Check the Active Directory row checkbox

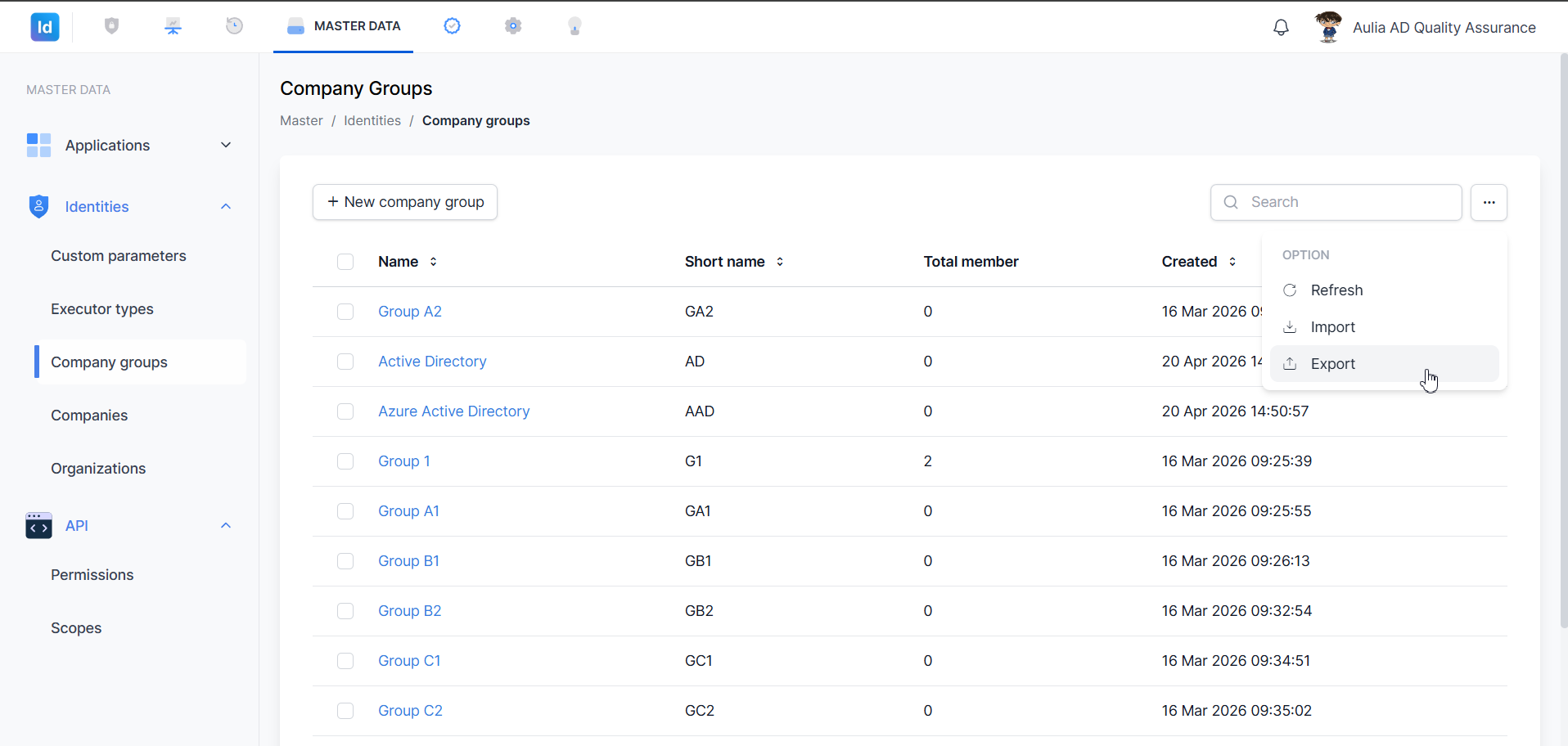pyautogui.click(x=345, y=362)
